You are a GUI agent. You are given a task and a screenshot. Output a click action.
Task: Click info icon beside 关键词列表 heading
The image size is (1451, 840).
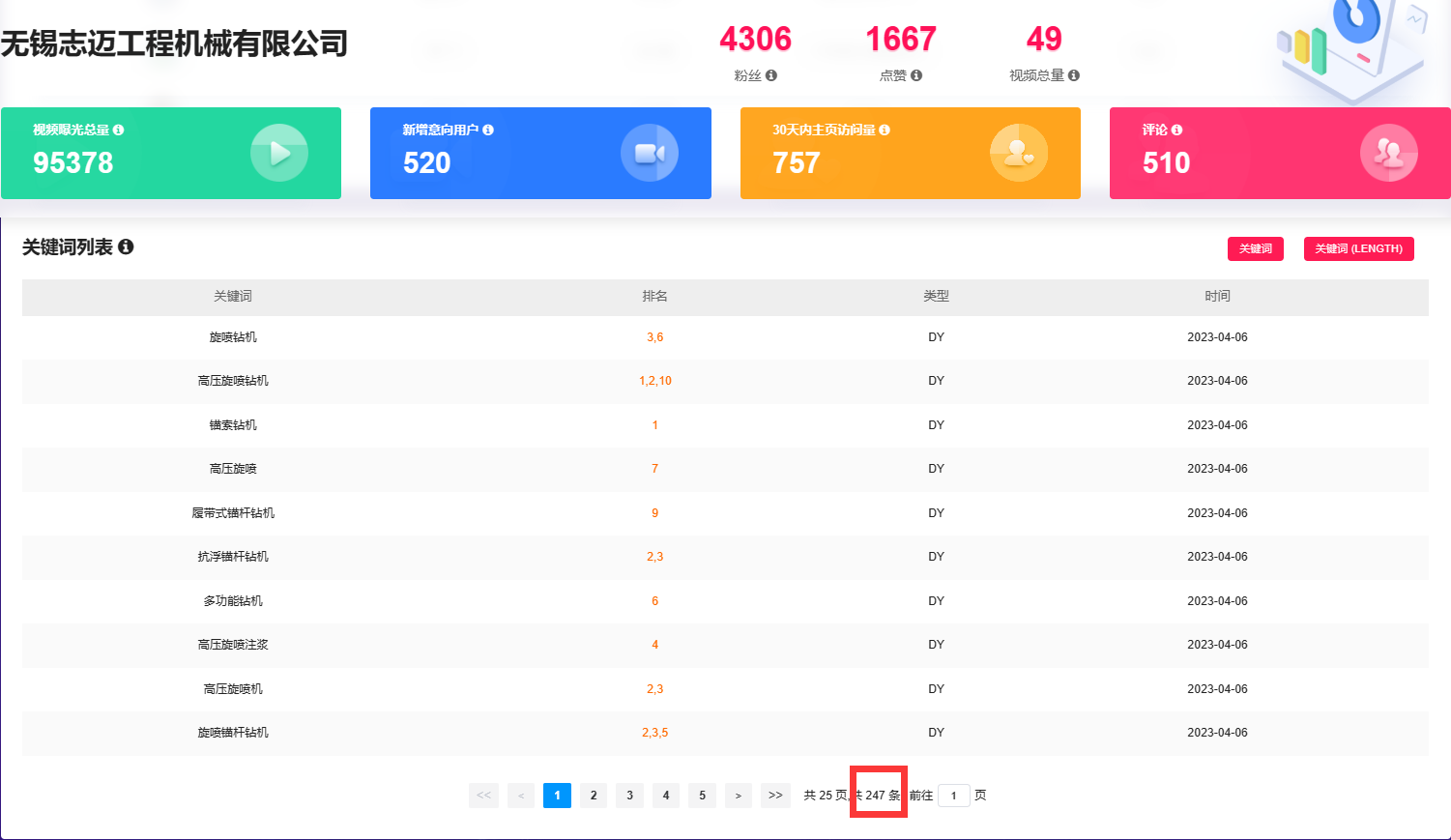click(x=126, y=247)
